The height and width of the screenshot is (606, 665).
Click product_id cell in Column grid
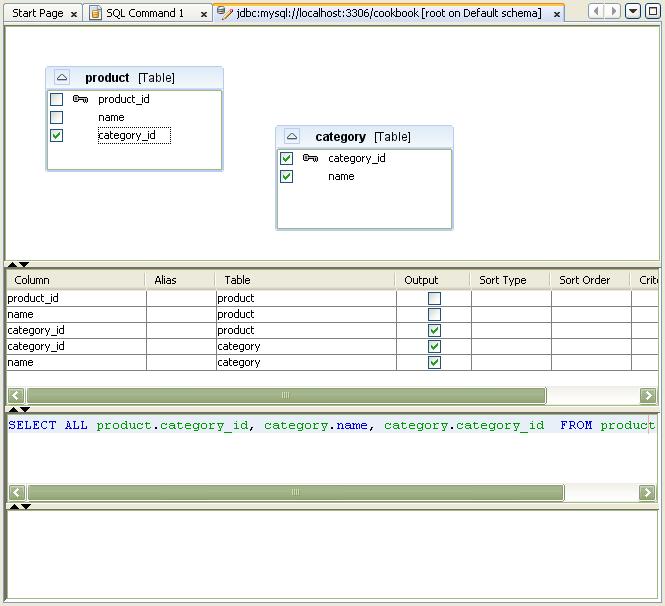point(76,298)
